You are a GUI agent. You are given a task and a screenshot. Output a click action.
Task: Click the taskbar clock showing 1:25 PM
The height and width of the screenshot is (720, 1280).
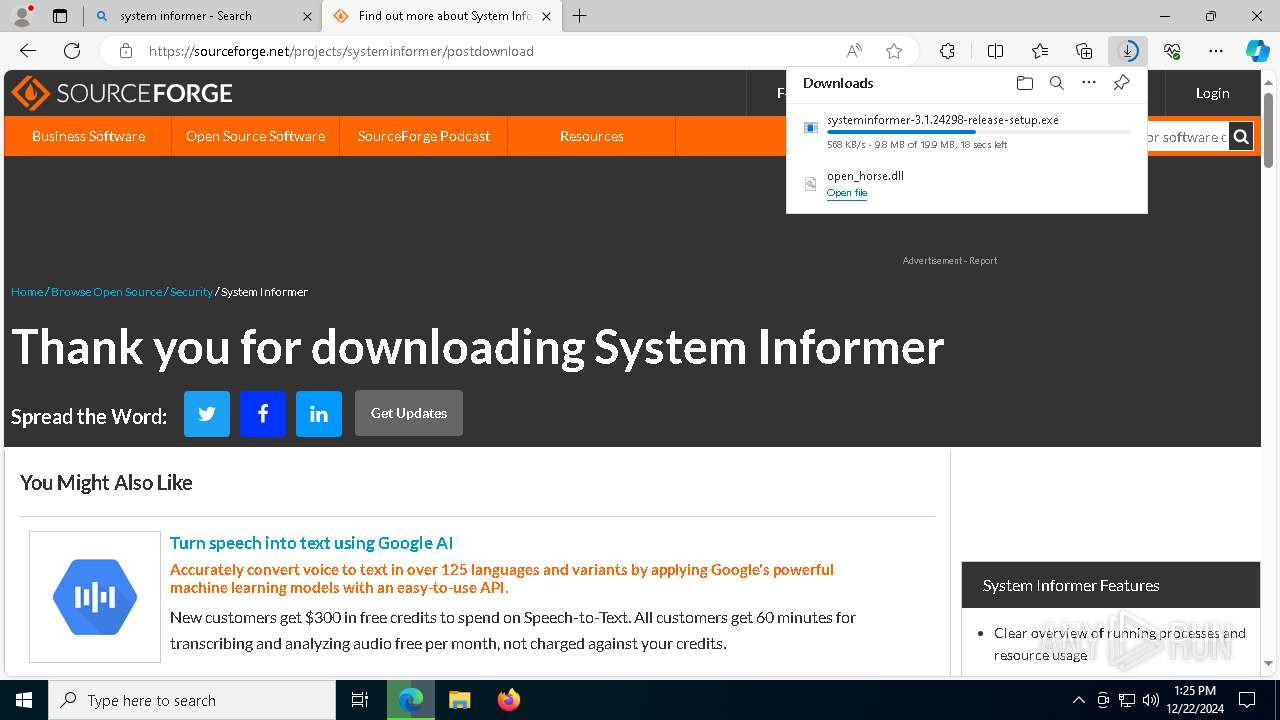coord(1194,700)
